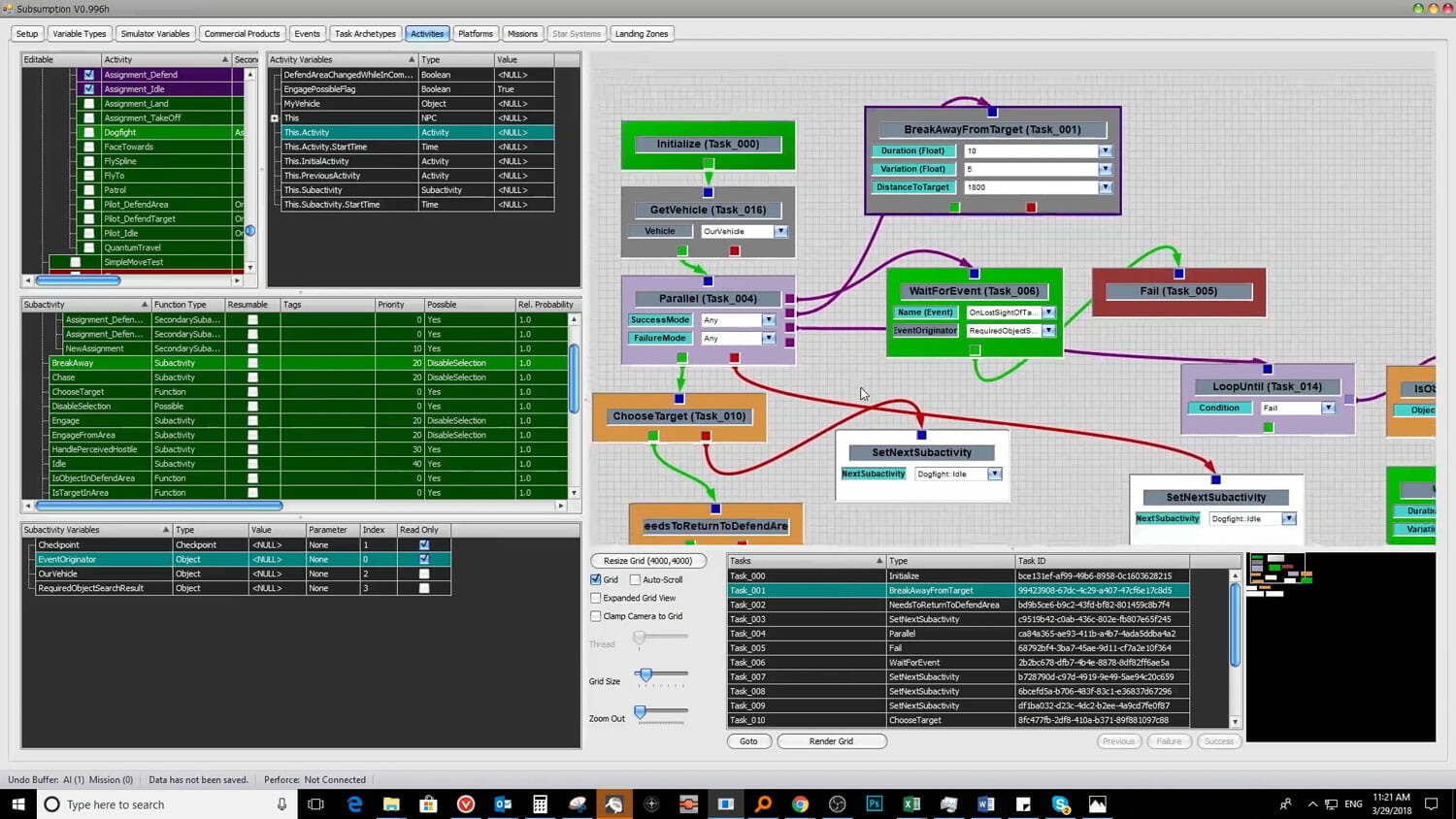The image size is (1456, 819).
Task: Switch to the Missions tab
Action: tap(522, 34)
